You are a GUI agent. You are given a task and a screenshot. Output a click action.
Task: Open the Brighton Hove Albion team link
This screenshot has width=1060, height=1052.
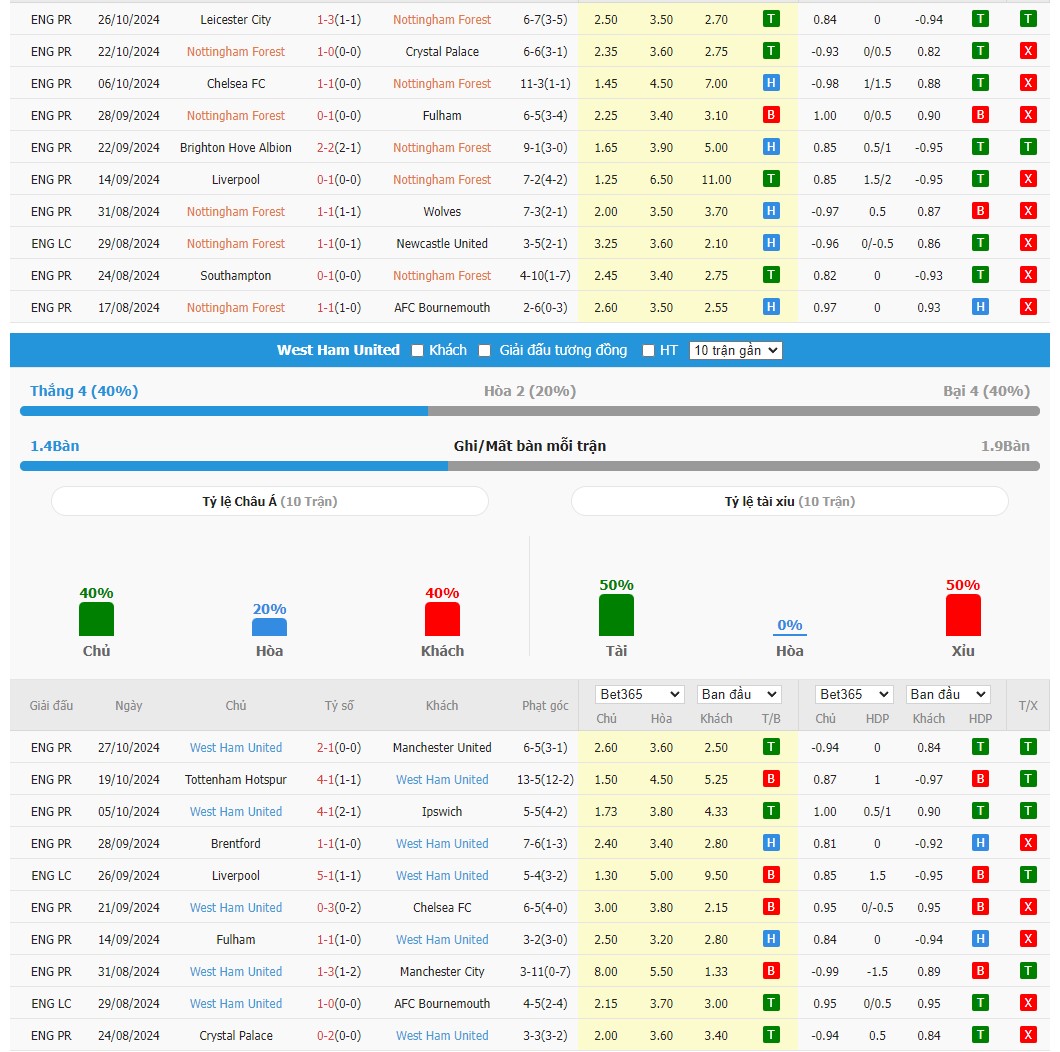tap(235, 147)
